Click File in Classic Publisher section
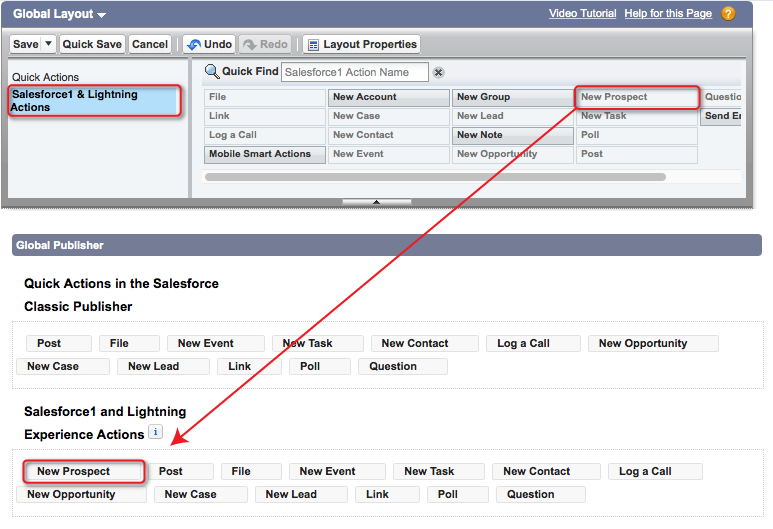Screen dimensions: 773x529 click(129, 343)
